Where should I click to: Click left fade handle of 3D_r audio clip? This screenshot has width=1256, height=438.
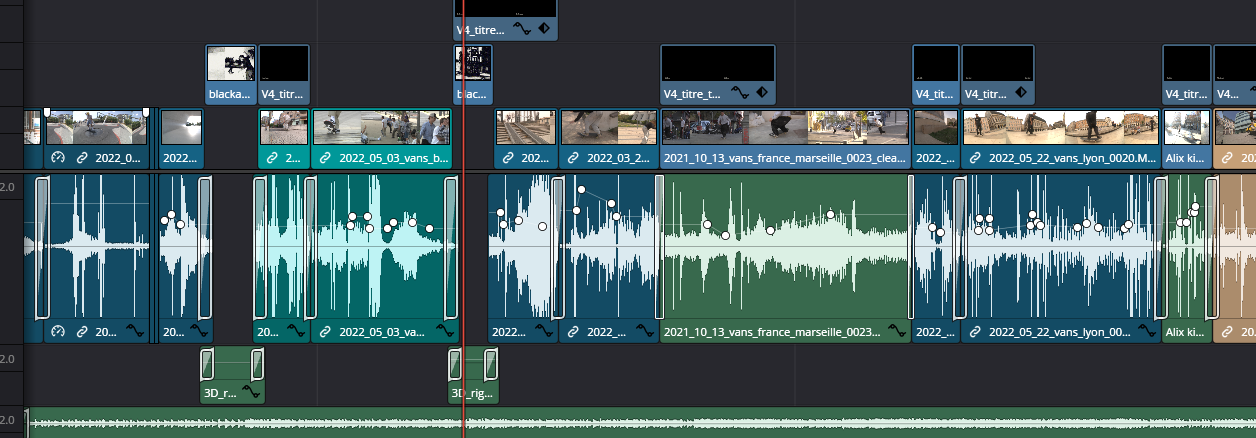(x=207, y=364)
